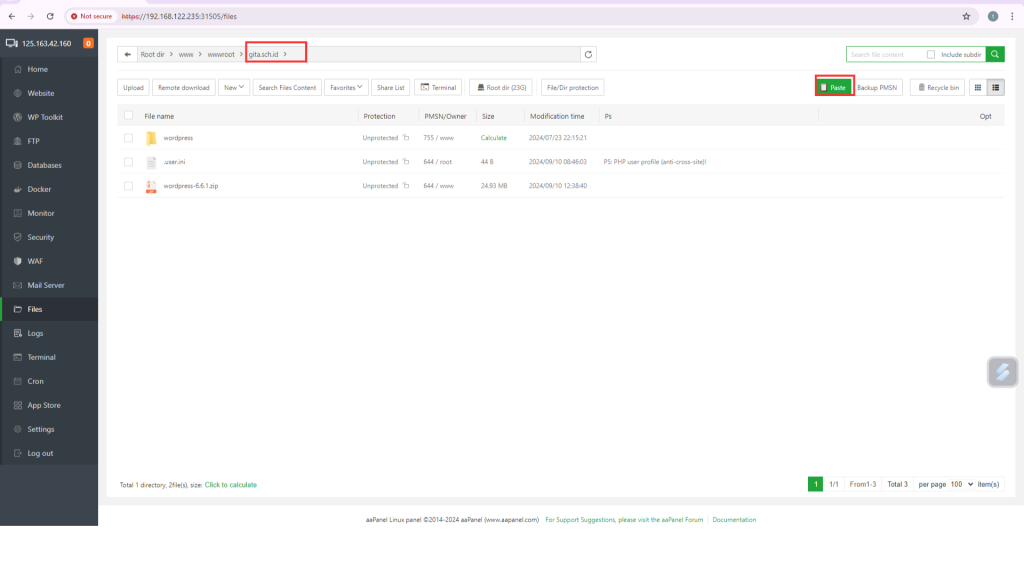The width and height of the screenshot is (1024, 576).
Task: Open the Recycle bin
Action: (938, 87)
